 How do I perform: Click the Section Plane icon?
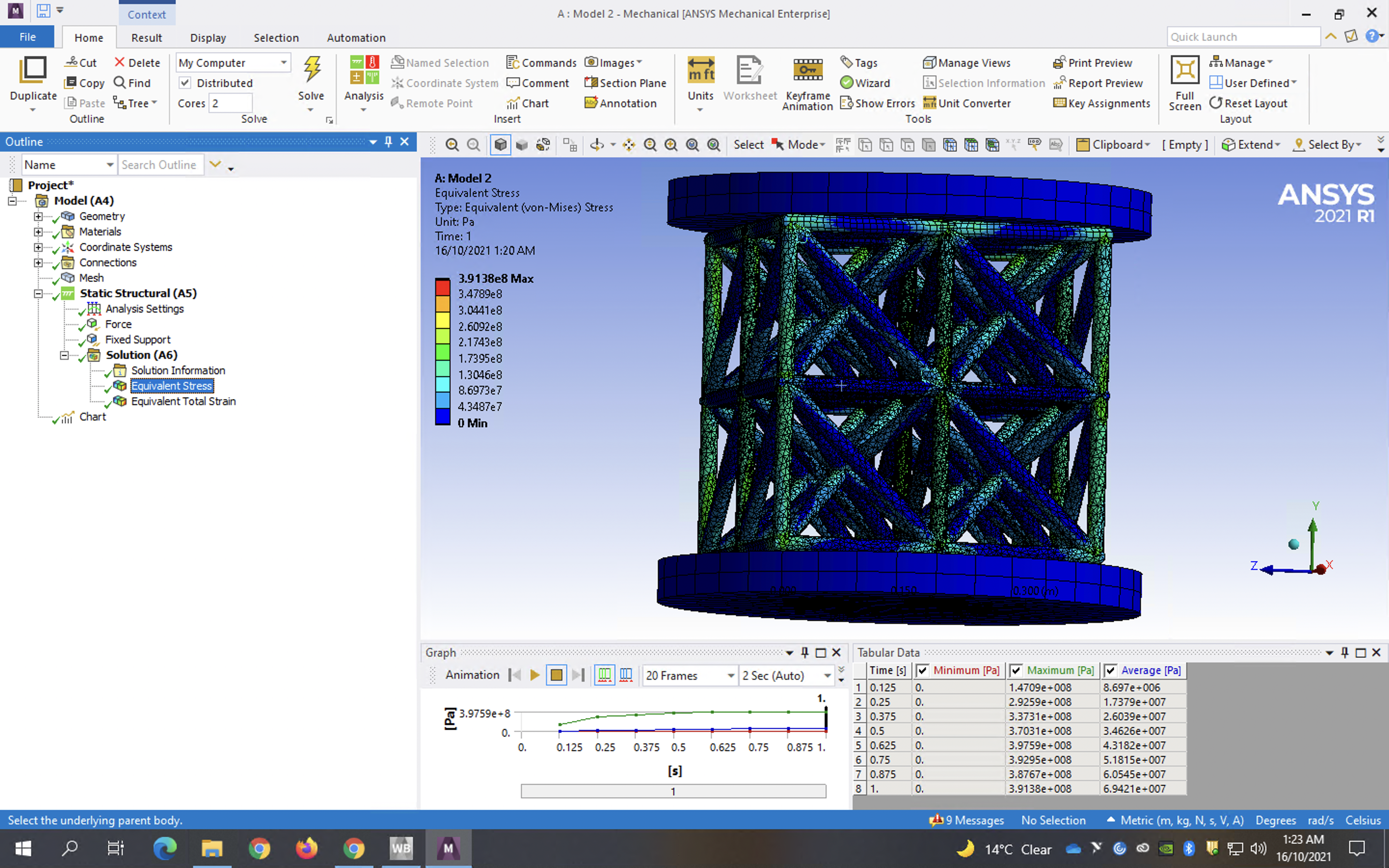(591, 82)
